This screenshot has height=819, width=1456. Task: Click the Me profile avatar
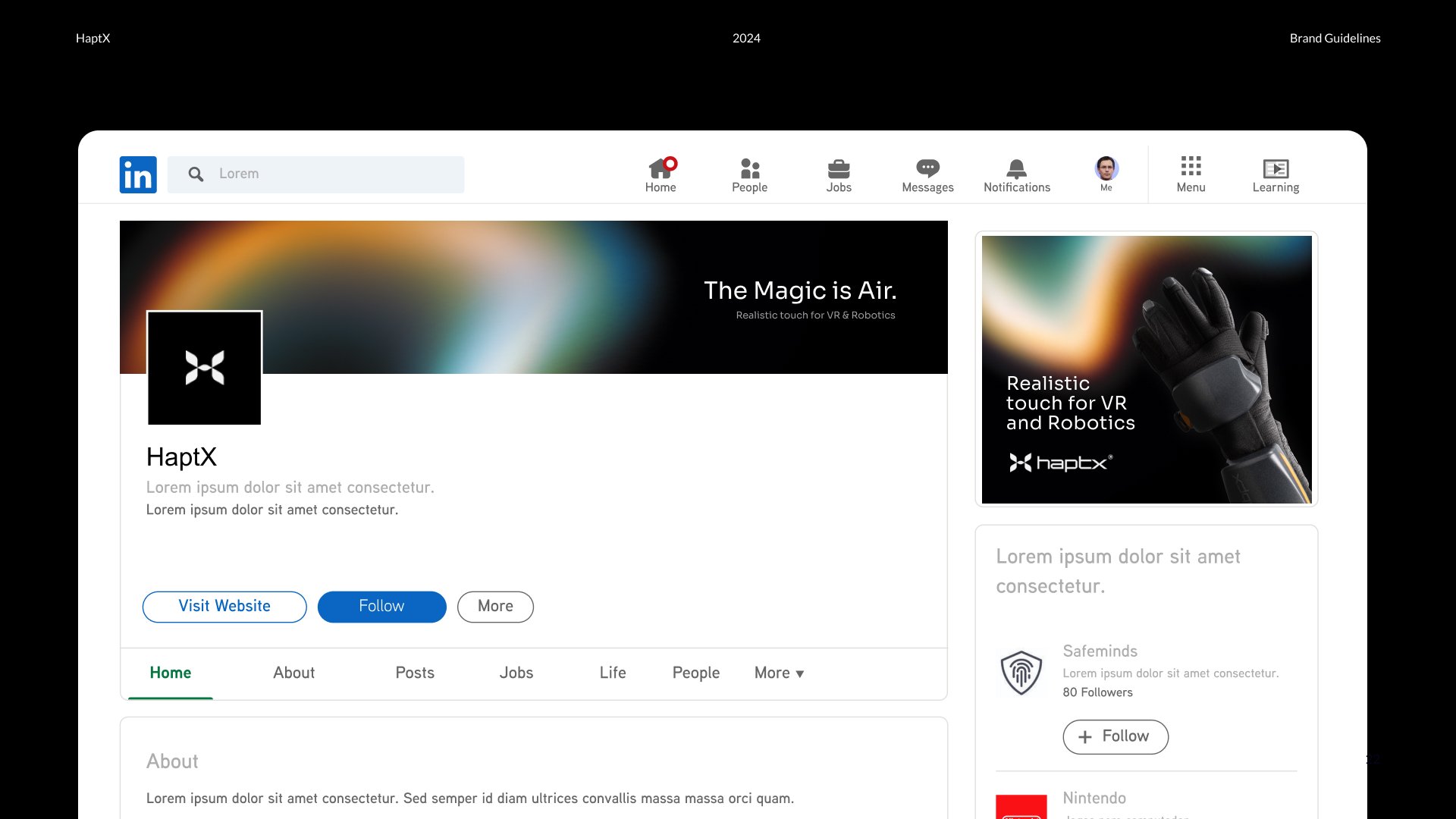click(1106, 168)
